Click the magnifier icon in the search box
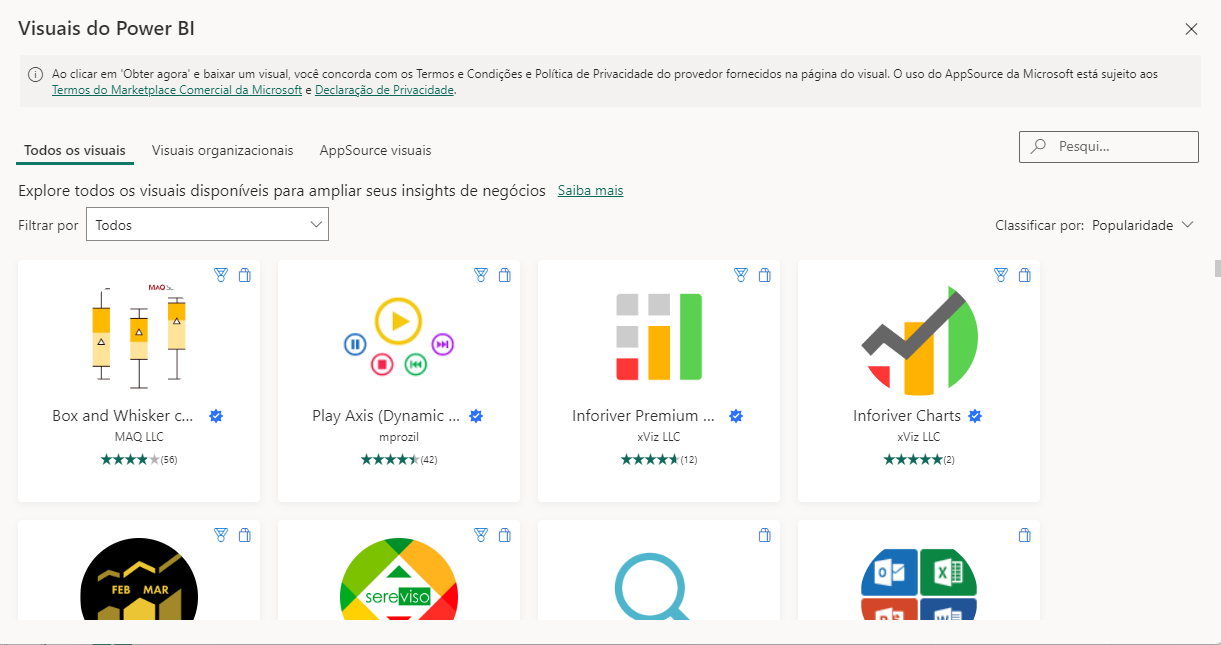Viewport: 1221px width, 645px height. coord(1040,146)
